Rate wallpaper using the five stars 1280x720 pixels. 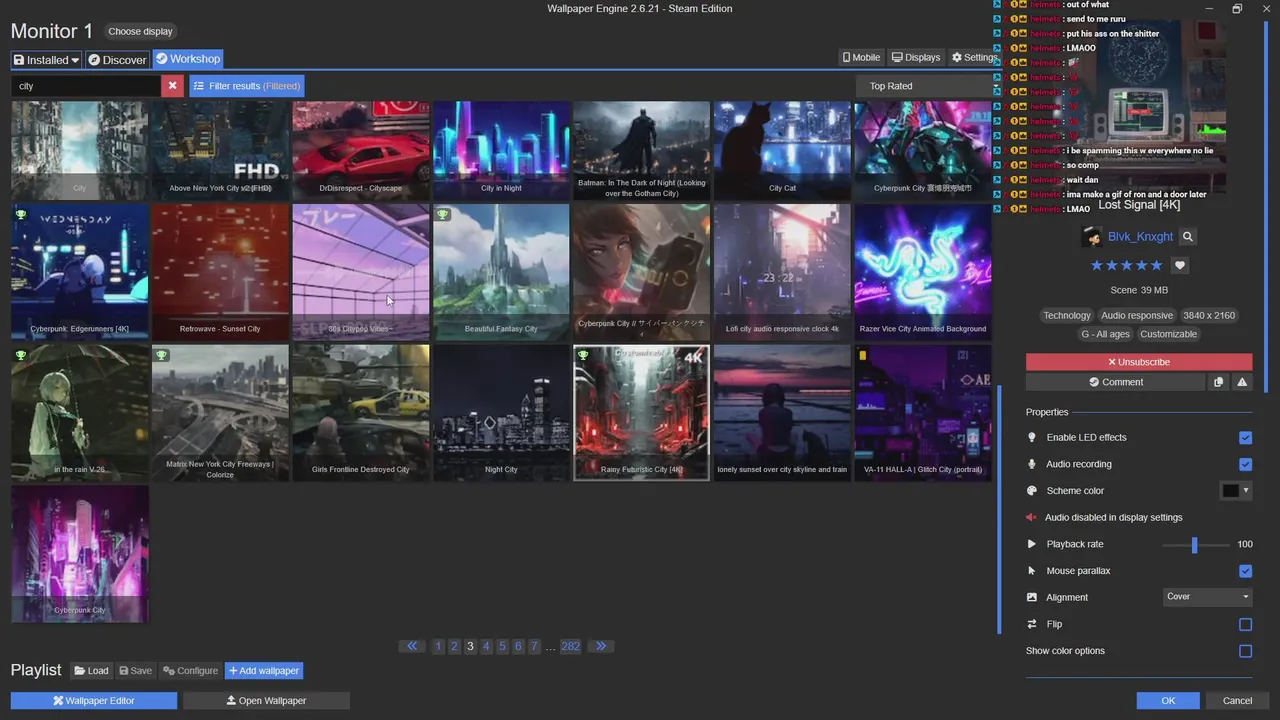1127,266
